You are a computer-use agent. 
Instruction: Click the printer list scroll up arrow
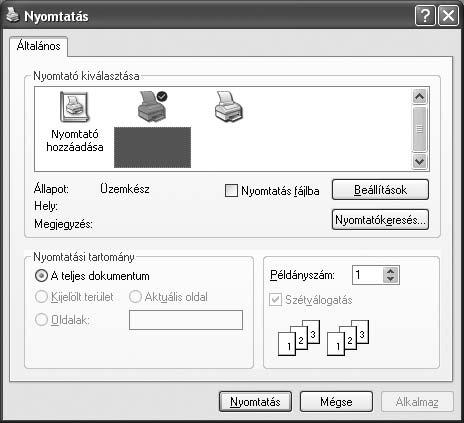[419, 96]
